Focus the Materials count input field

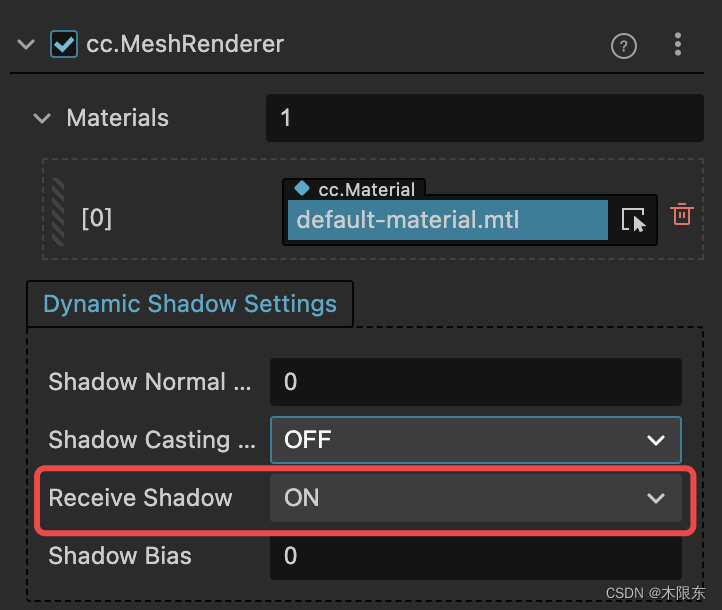pos(485,118)
